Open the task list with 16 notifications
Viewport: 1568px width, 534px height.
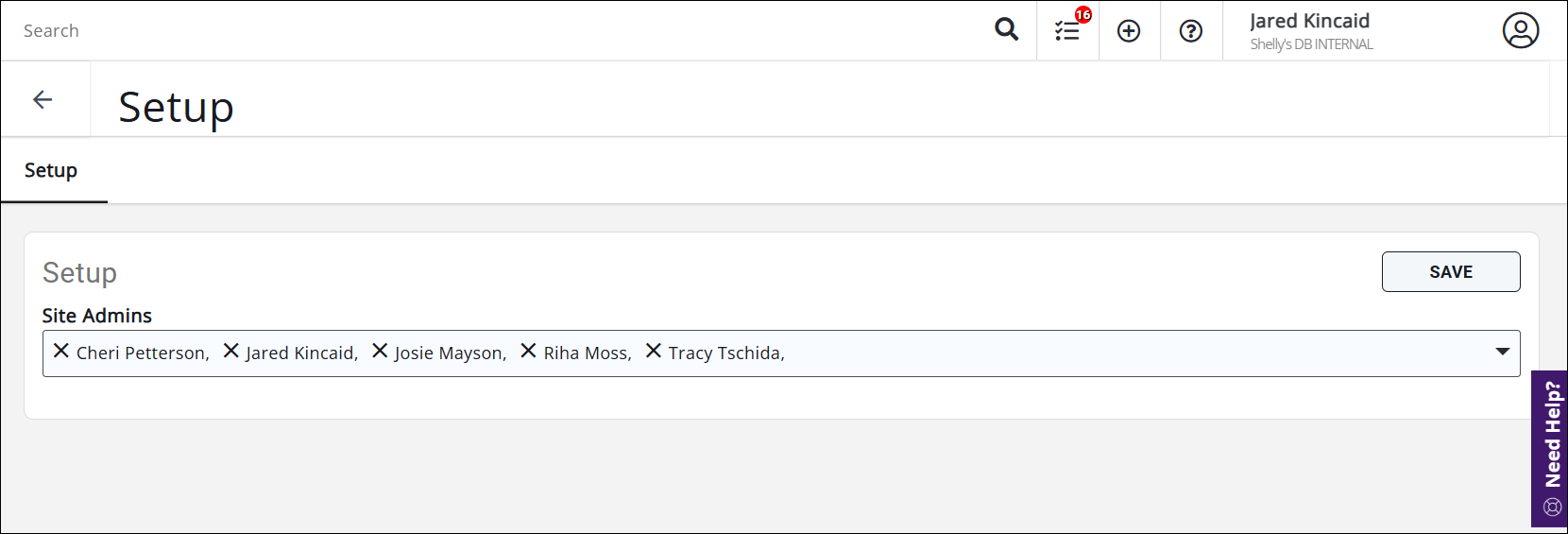[1067, 31]
